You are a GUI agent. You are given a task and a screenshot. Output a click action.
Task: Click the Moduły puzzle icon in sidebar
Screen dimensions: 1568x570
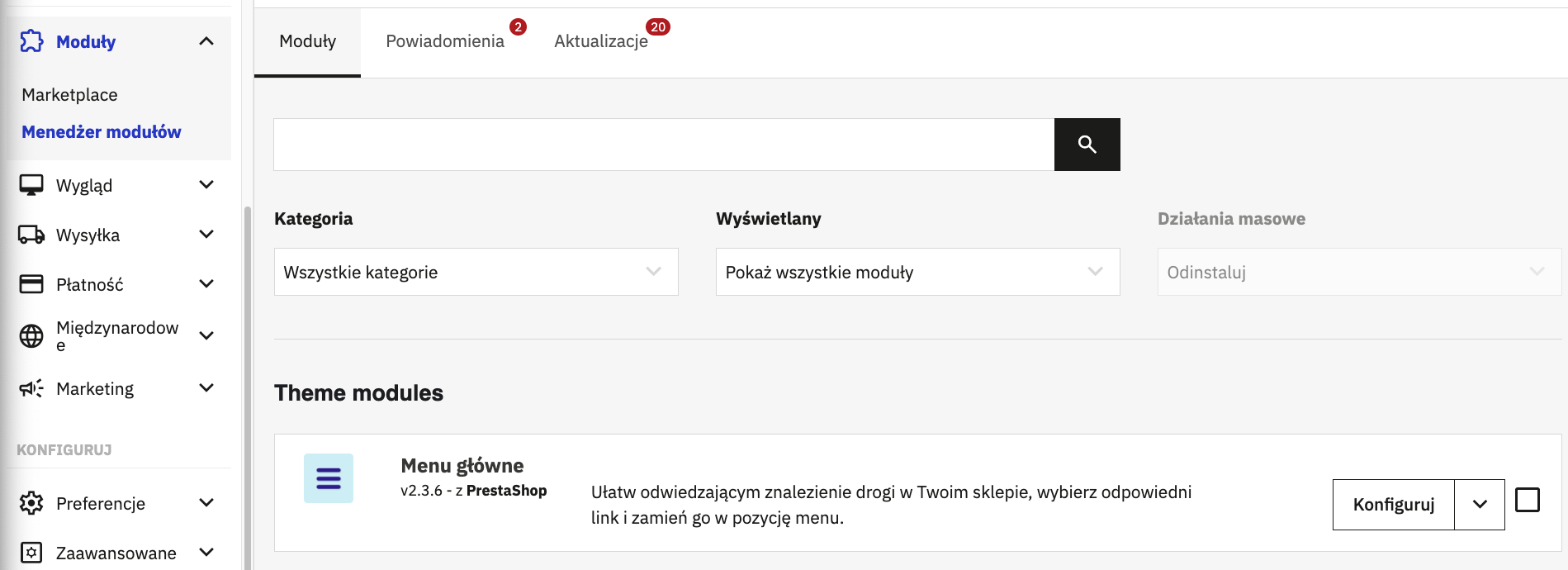pyautogui.click(x=31, y=41)
